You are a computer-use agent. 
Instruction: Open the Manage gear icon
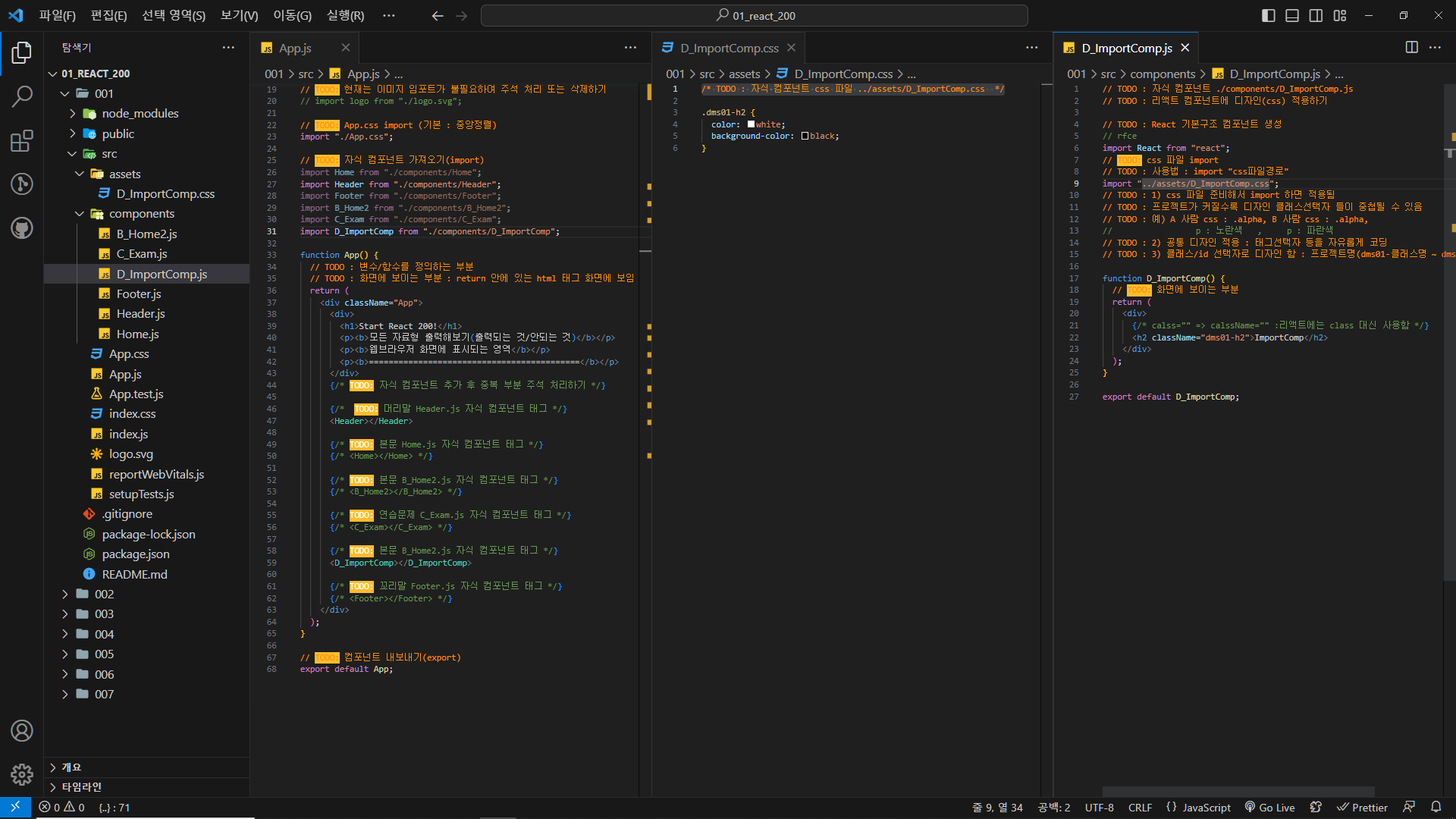pyautogui.click(x=22, y=774)
